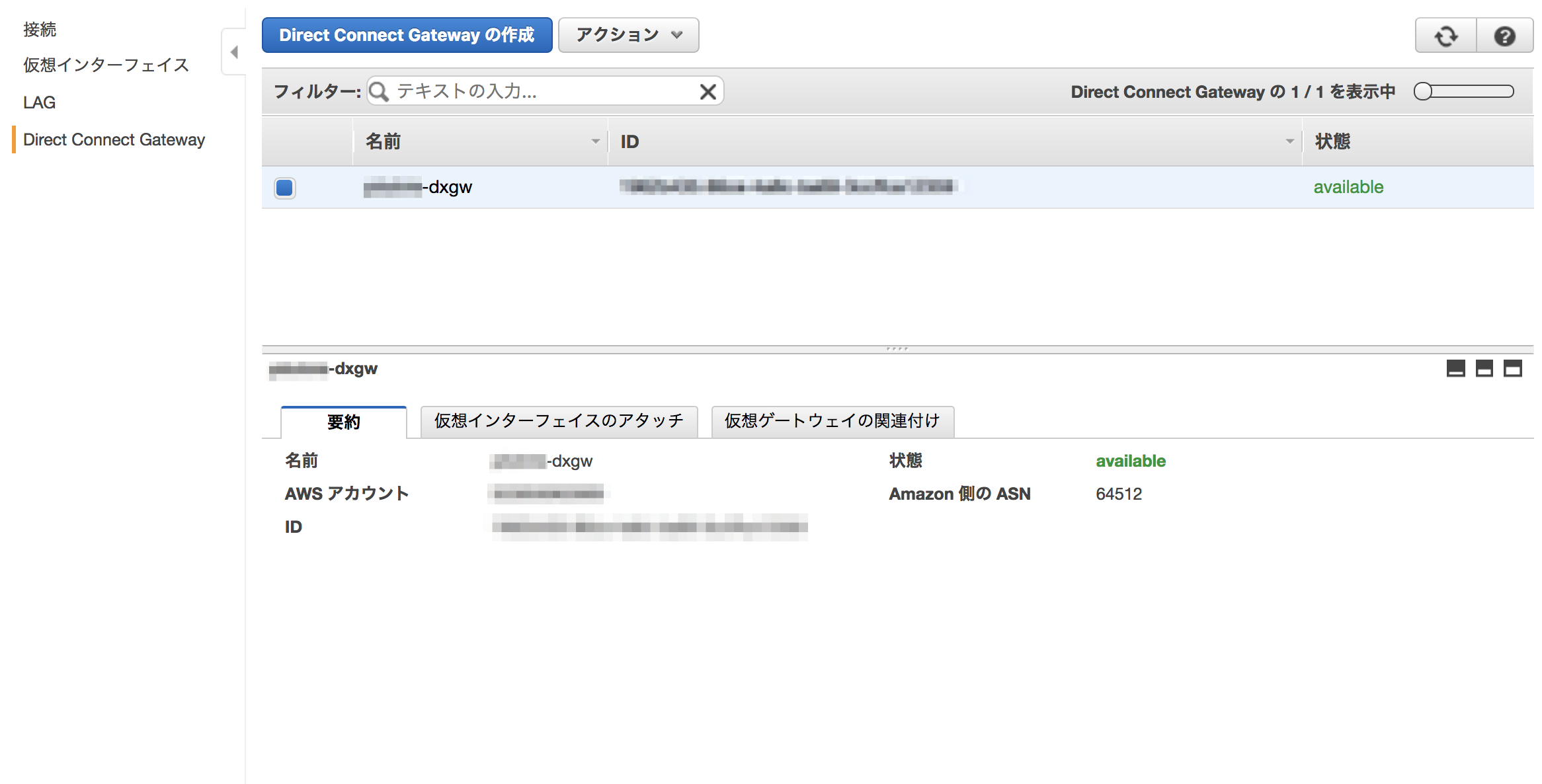Clear the filter using the X icon
The image size is (1542, 784).
(x=707, y=91)
